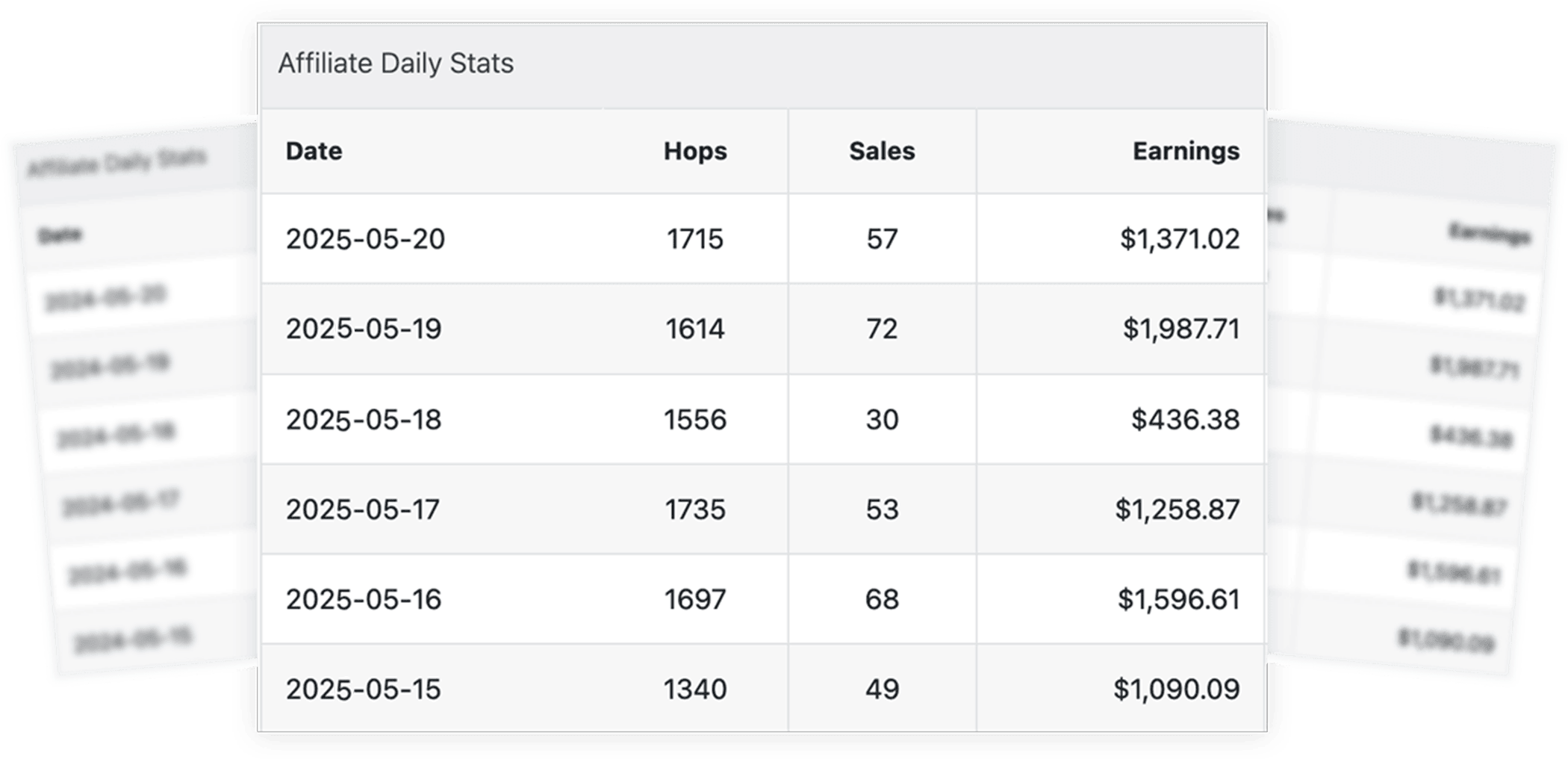Click the Affiliate Daily Stats title
The image size is (1568, 759).
(396, 63)
